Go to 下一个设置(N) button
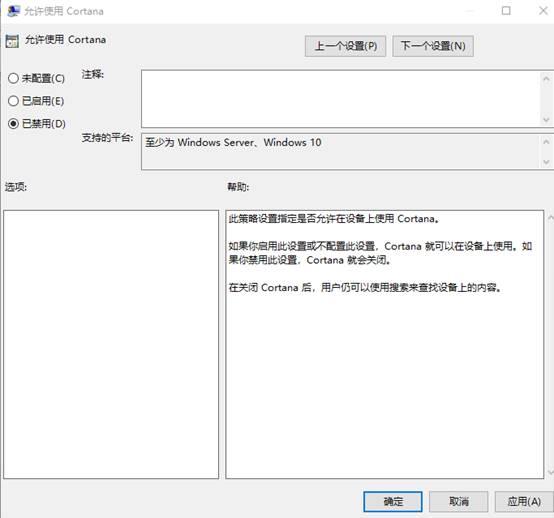Image resolution: width=554 pixels, height=518 pixels. (433, 46)
